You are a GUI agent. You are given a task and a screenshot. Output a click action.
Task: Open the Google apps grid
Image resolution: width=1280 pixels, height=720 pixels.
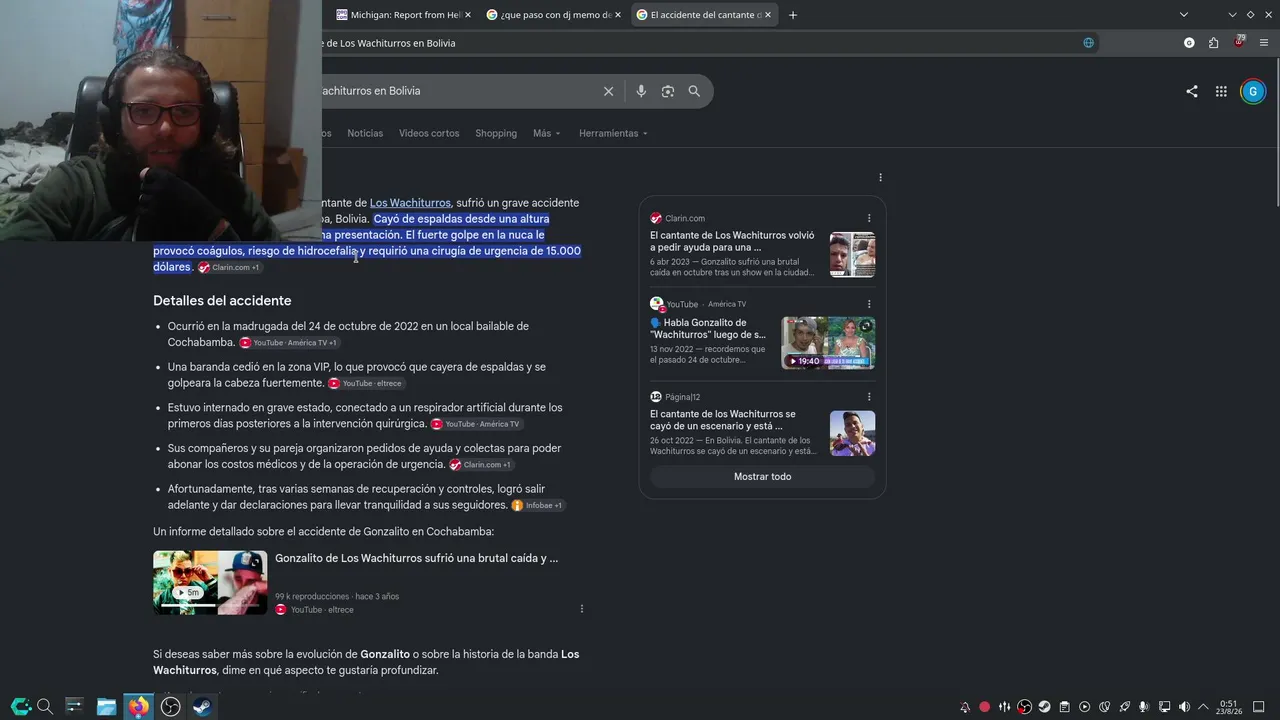(x=1221, y=91)
